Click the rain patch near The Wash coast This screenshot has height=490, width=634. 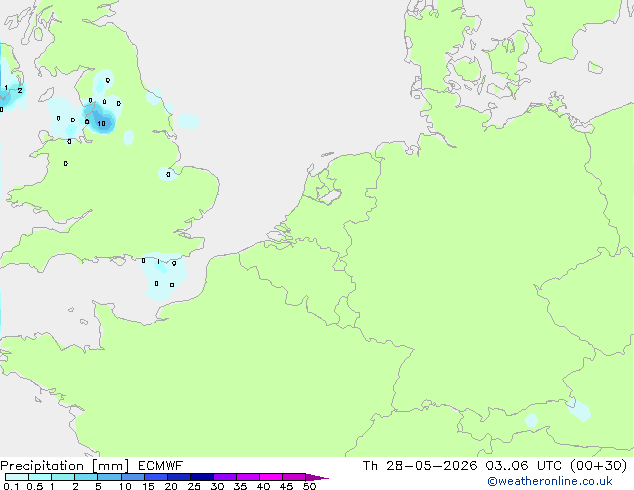tap(167, 174)
